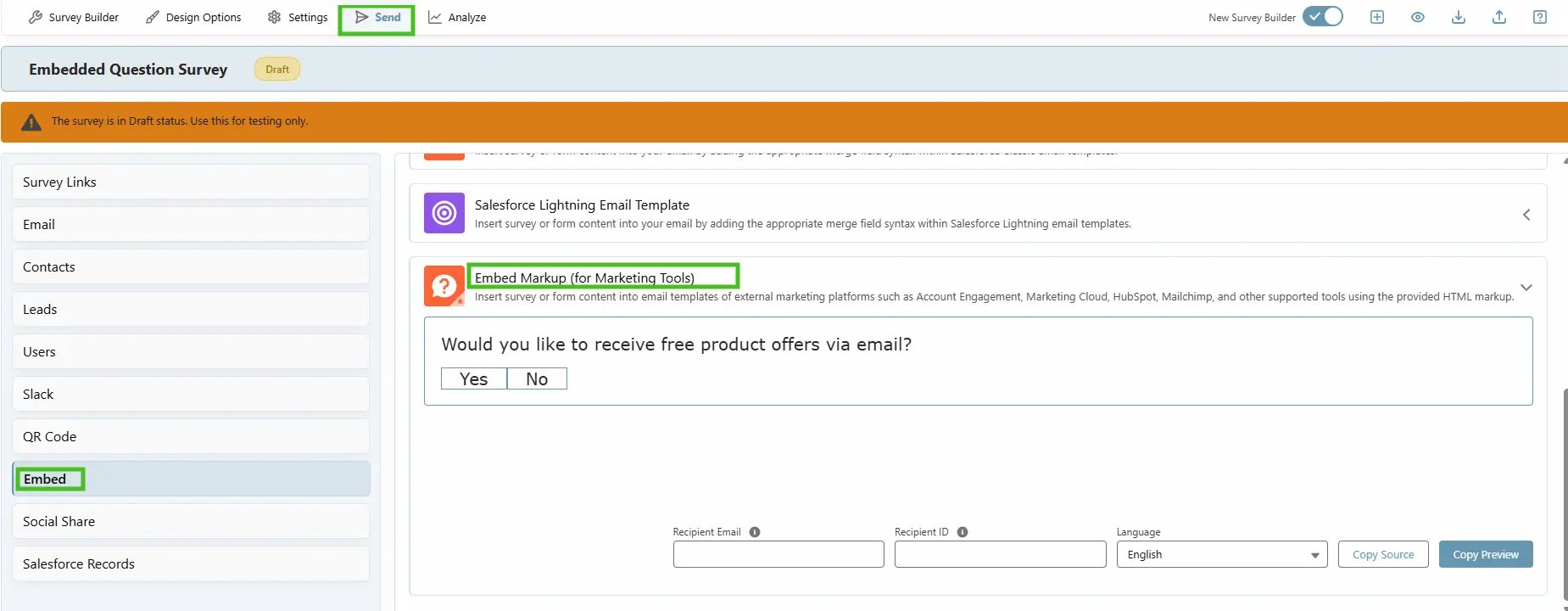
Task: Open Leads in the sidebar
Action: click(x=191, y=309)
